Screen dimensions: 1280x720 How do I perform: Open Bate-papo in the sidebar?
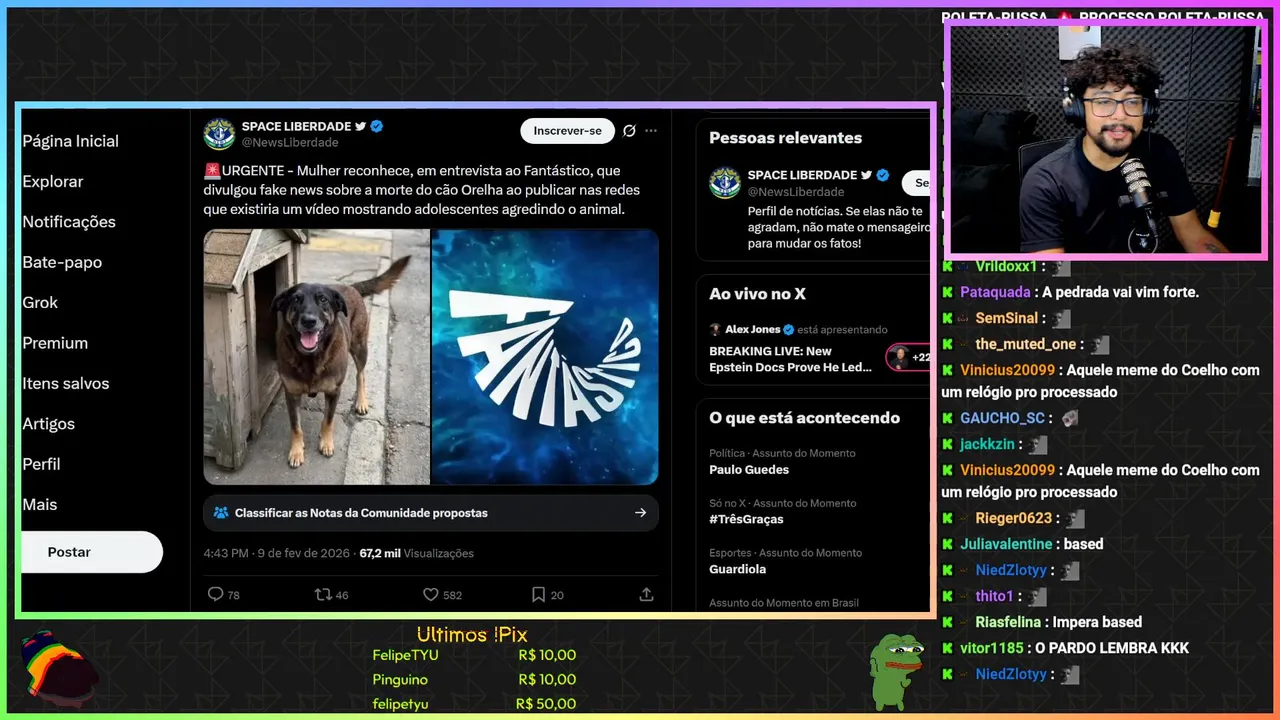pos(62,262)
